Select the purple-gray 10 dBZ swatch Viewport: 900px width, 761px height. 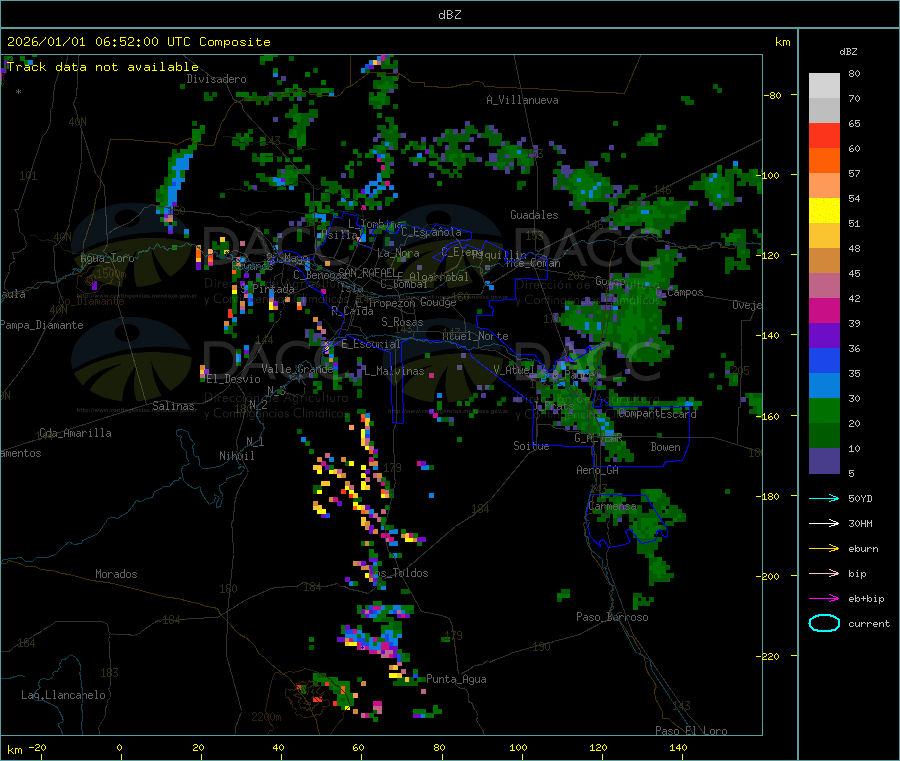pos(824,461)
